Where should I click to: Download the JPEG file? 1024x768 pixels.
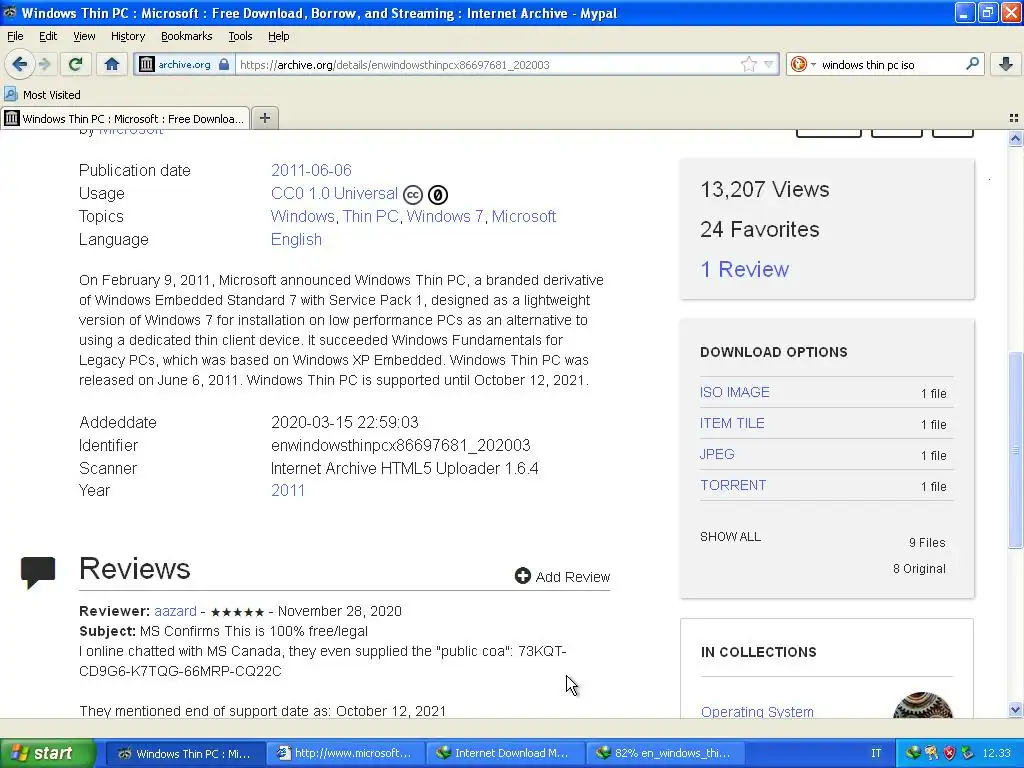(x=717, y=454)
